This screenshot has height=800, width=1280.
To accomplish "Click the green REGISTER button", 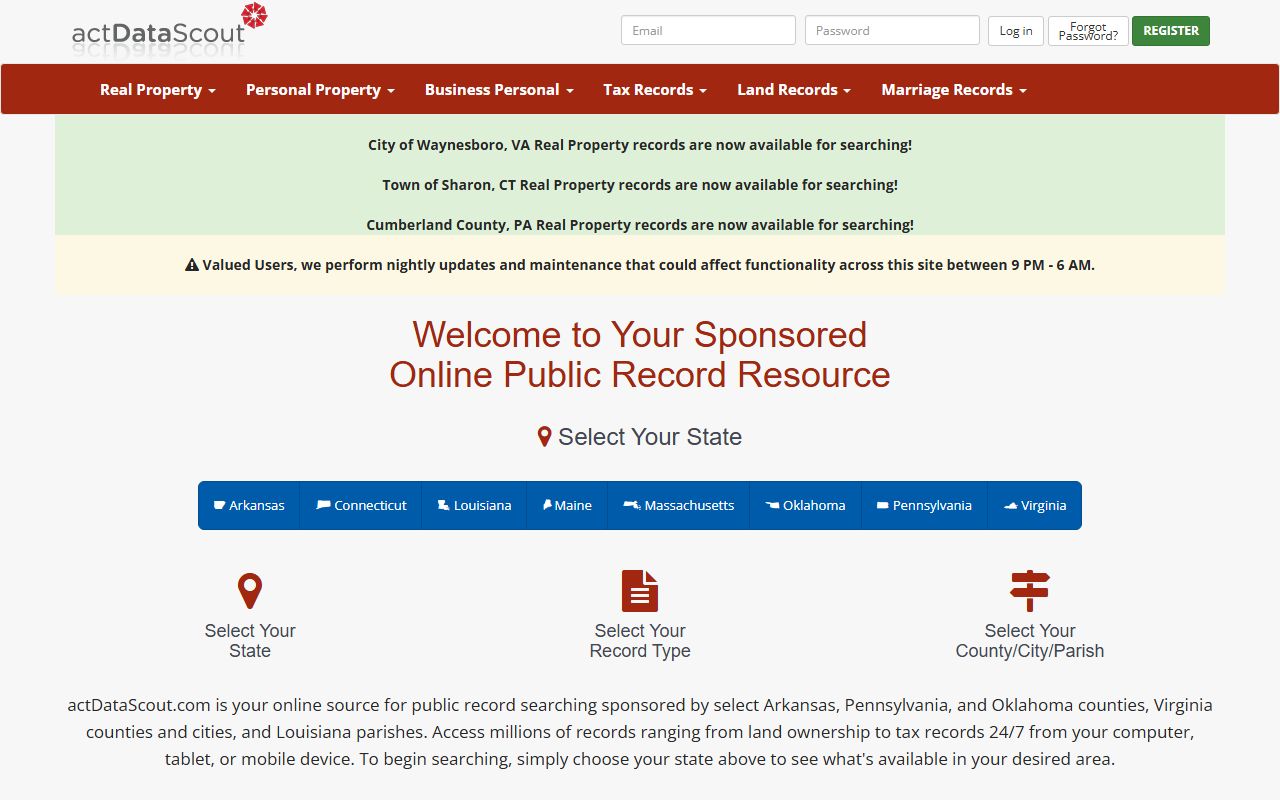I will point(1171,31).
